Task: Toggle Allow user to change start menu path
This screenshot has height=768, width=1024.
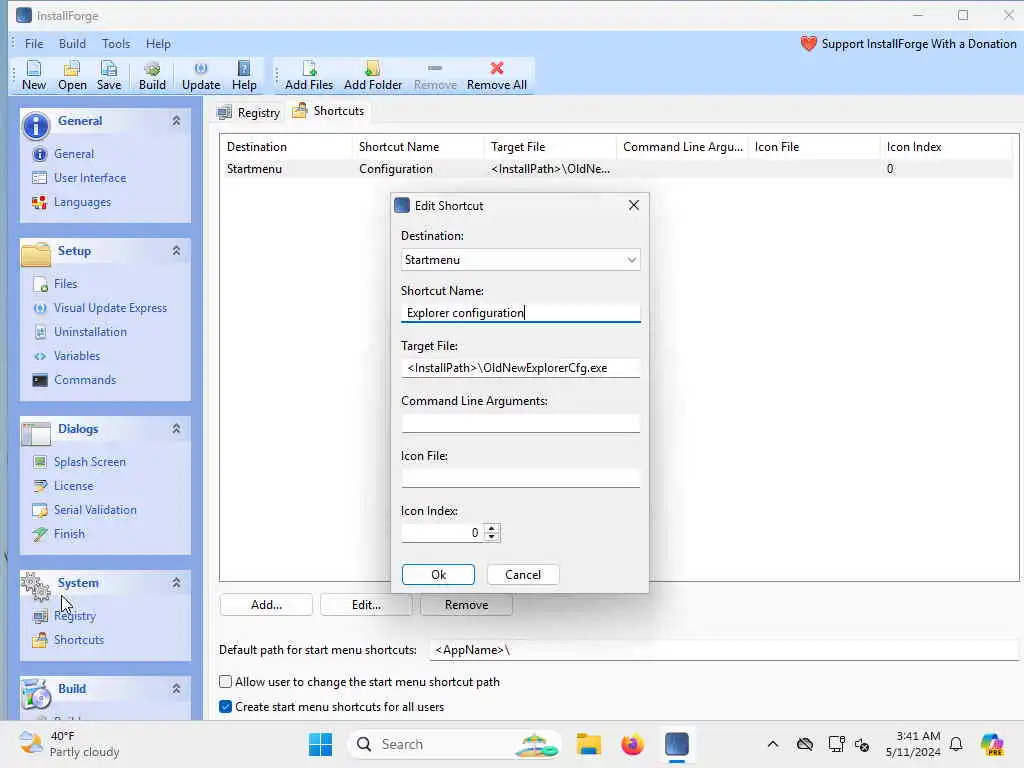Action: point(225,682)
